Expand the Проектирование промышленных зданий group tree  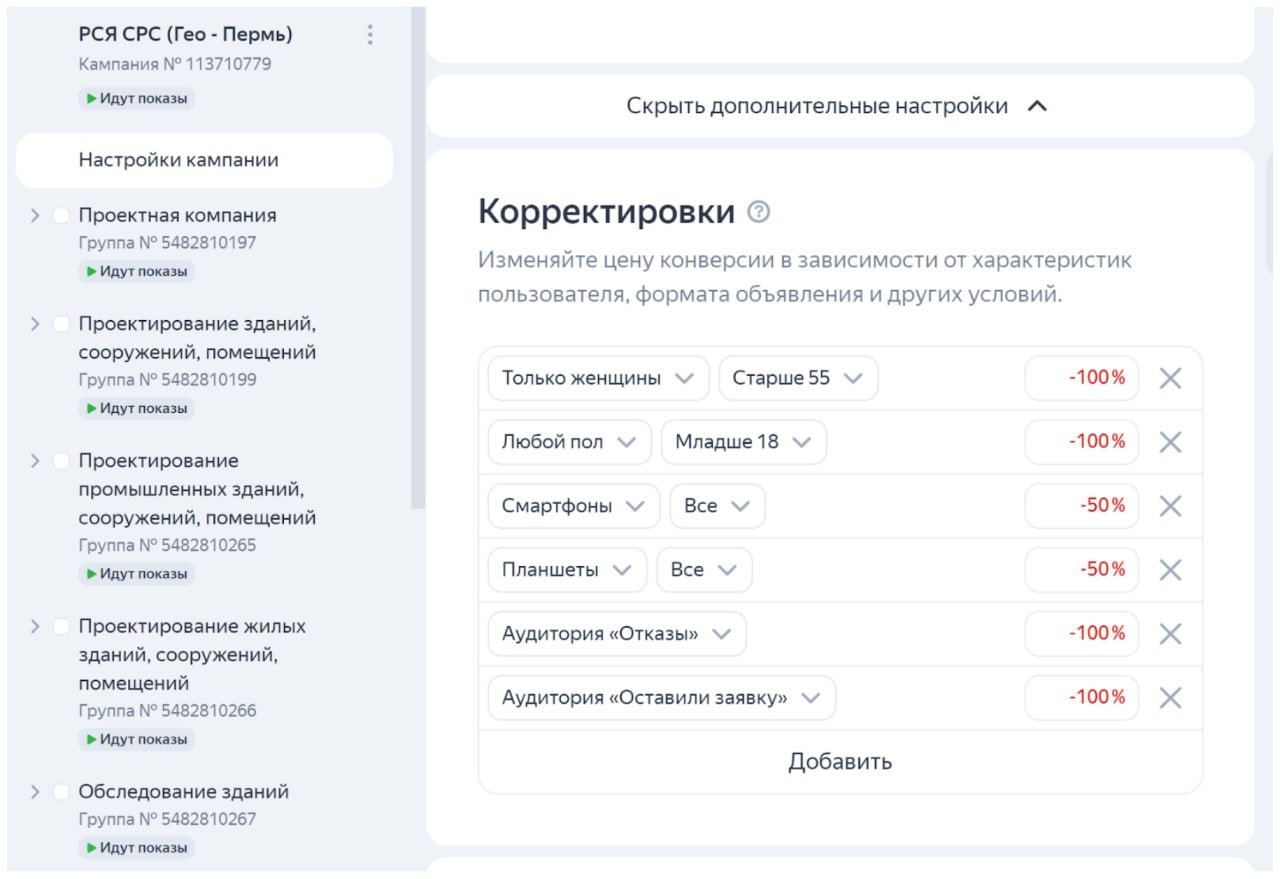coord(35,461)
